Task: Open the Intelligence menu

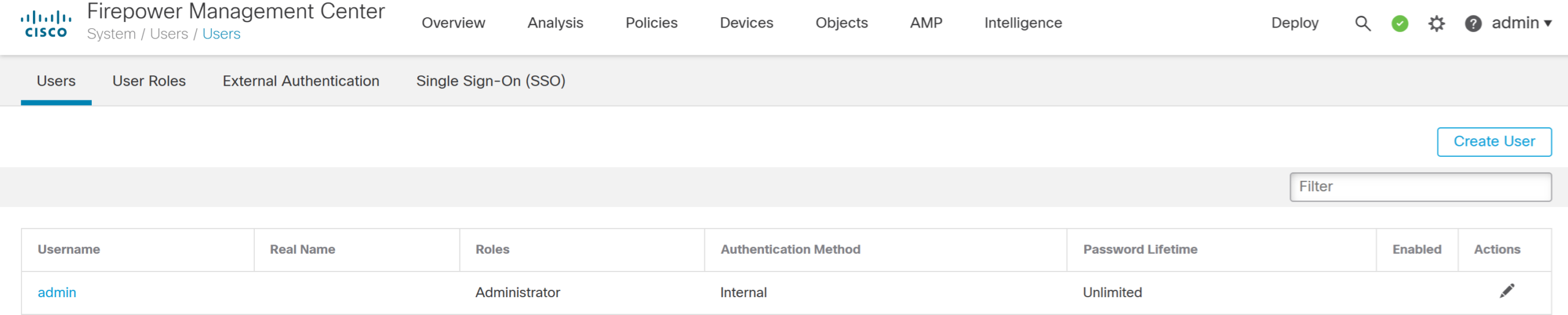Action: [1023, 23]
